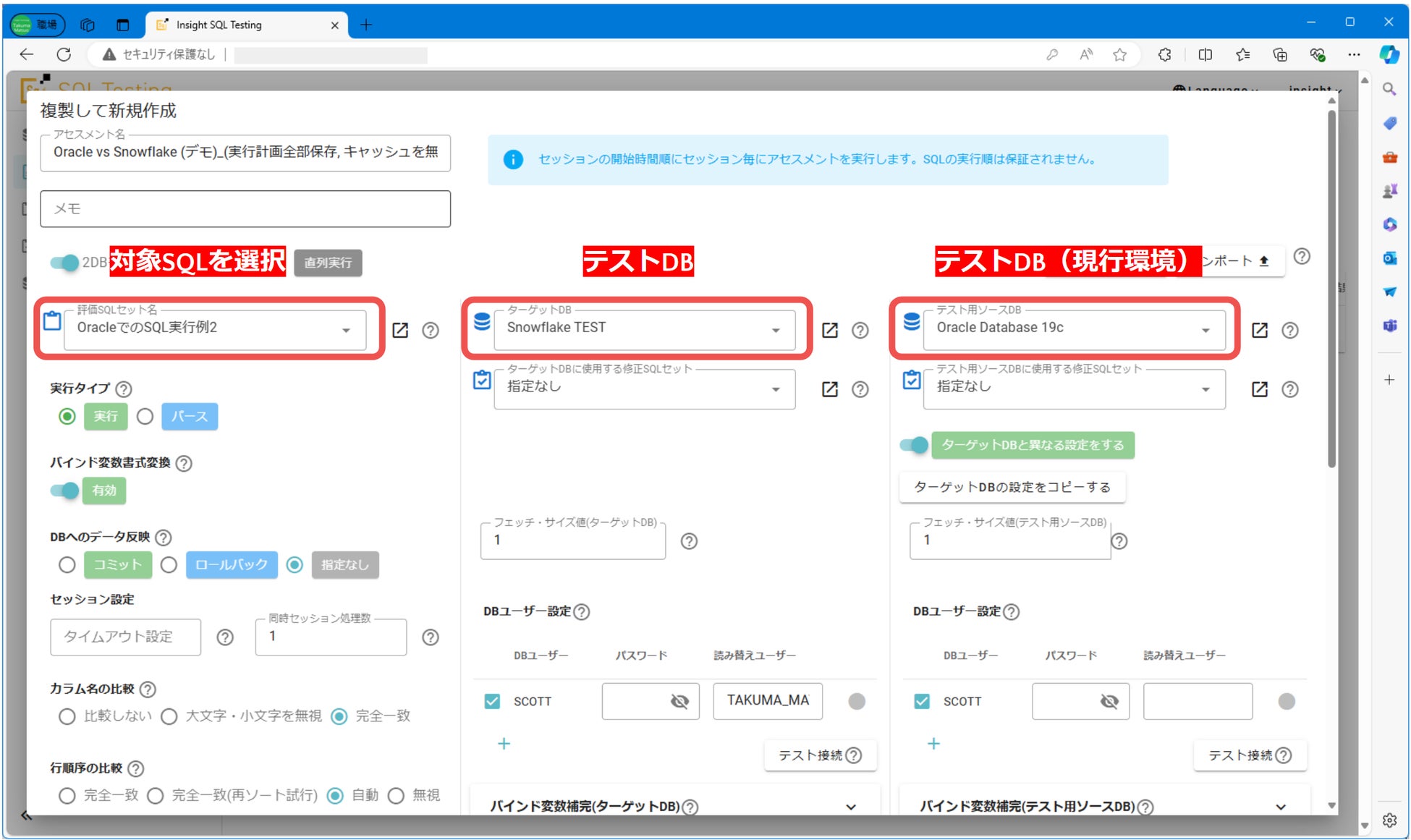
Task: Click the メモ input field
Action: click(245, 209)
